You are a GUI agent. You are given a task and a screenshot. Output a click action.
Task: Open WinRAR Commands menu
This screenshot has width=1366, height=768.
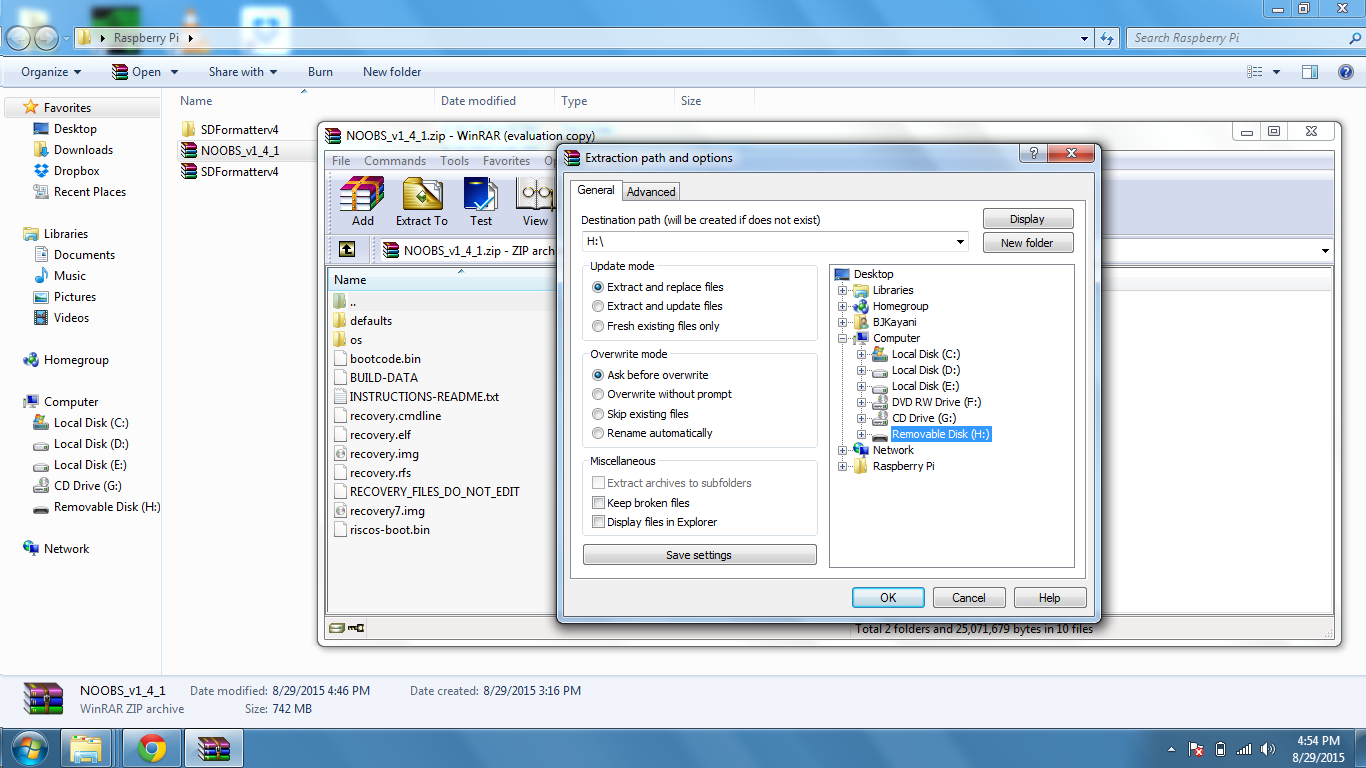395,161
